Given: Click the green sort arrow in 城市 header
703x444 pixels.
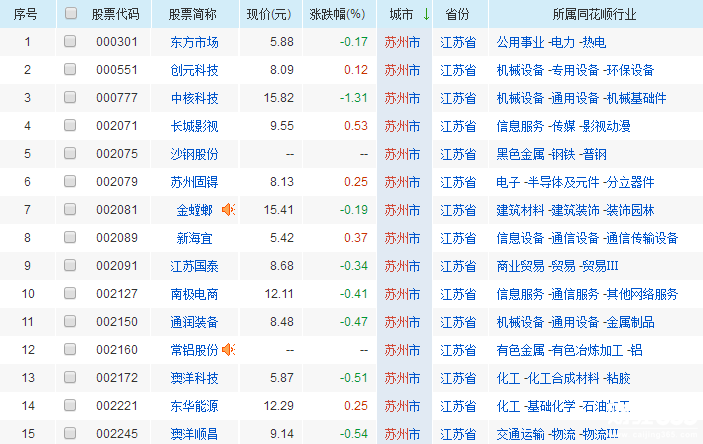Looking at the screenshot, I should pos(426,14).
